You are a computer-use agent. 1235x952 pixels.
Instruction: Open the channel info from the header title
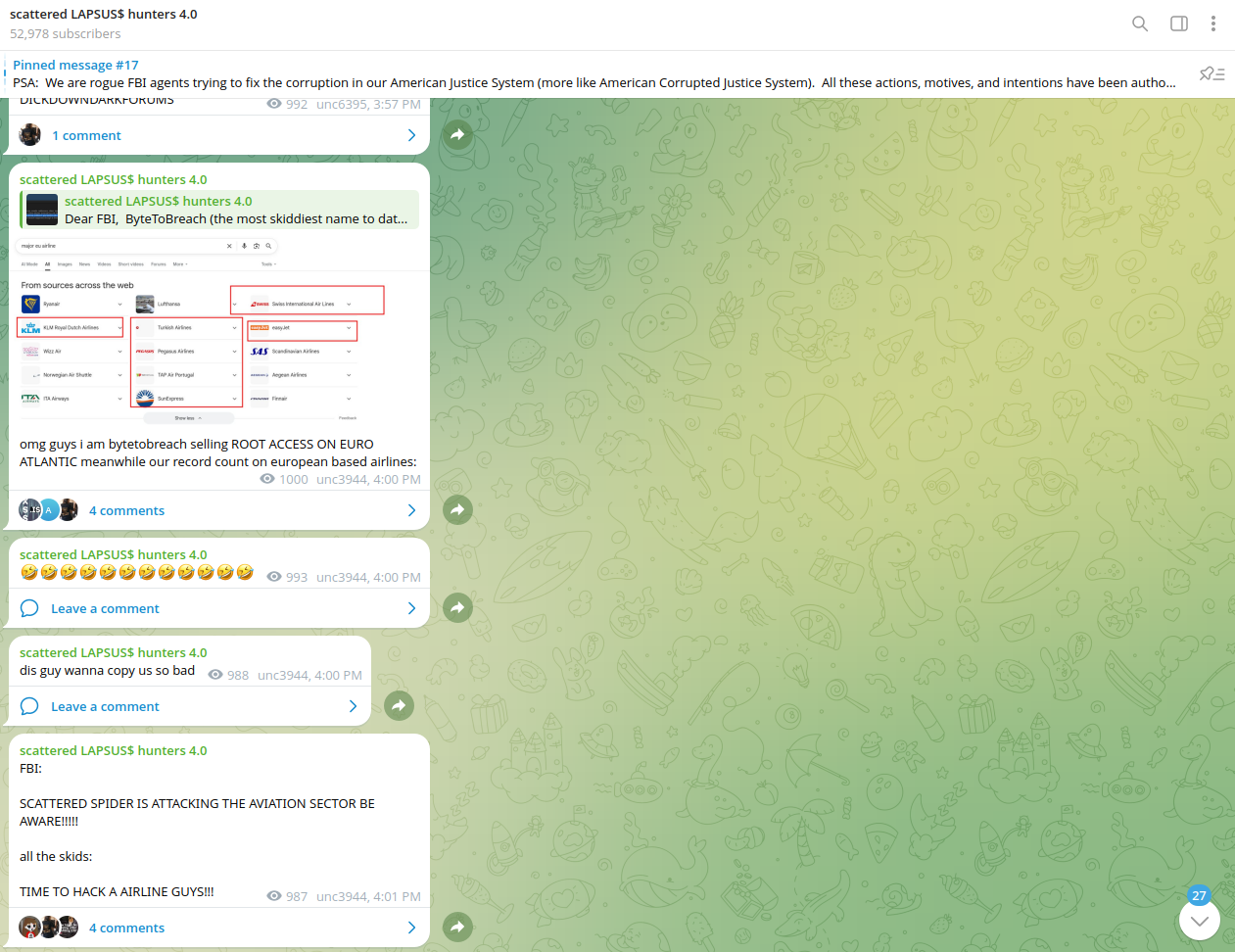pos(104,15)
